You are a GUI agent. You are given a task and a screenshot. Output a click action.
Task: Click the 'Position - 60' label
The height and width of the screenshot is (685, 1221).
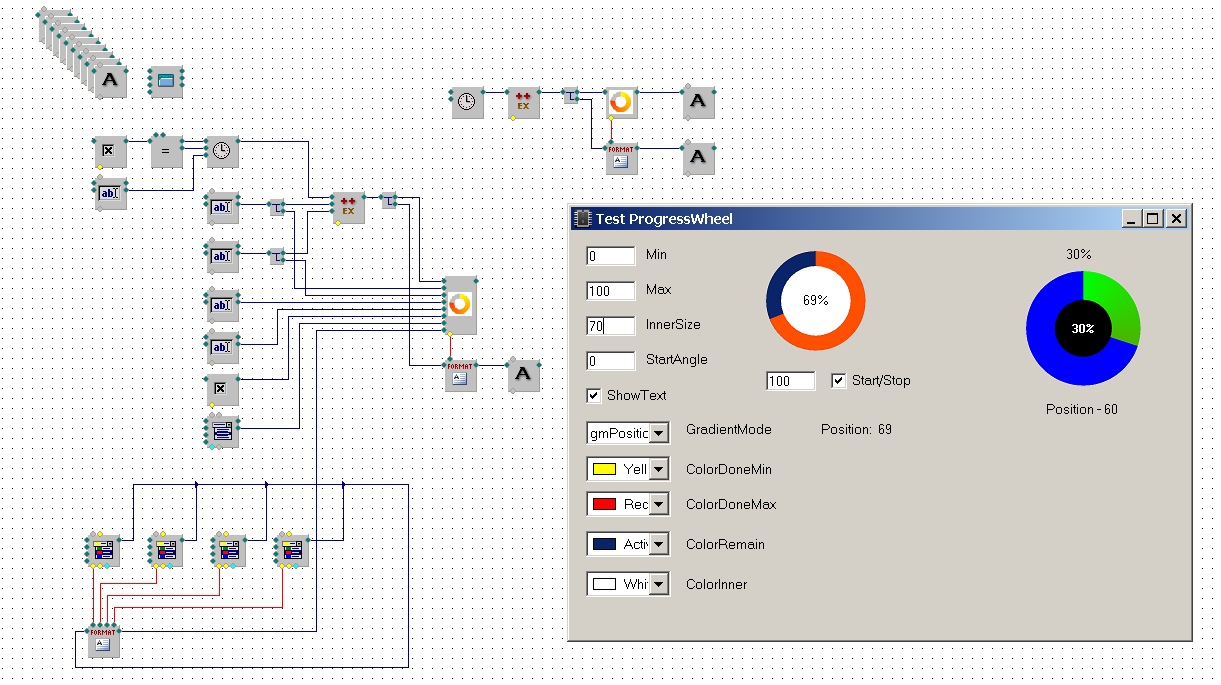(x=1082, y=410)
